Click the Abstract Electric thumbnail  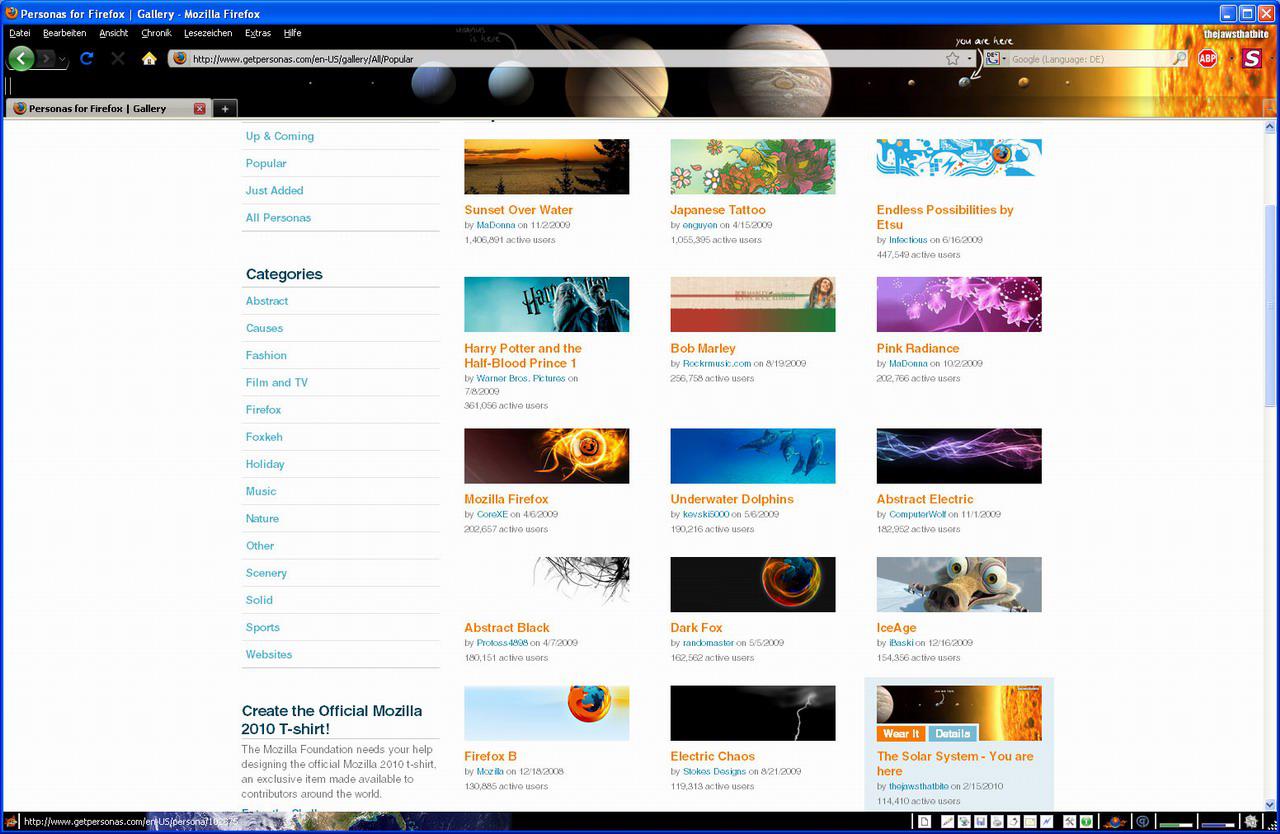tap(959, 456)
